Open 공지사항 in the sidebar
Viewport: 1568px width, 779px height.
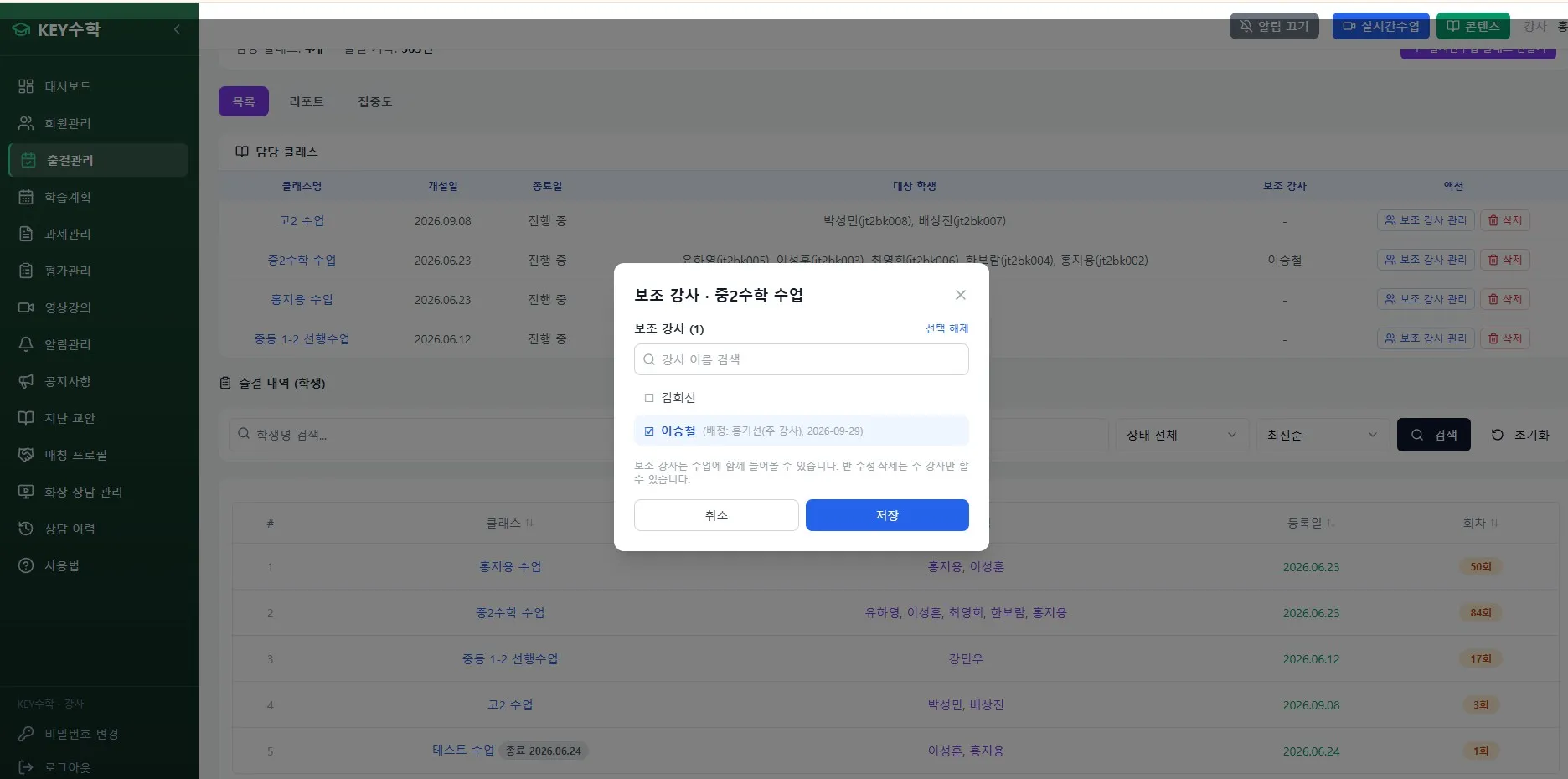click(x=97, y=381)
